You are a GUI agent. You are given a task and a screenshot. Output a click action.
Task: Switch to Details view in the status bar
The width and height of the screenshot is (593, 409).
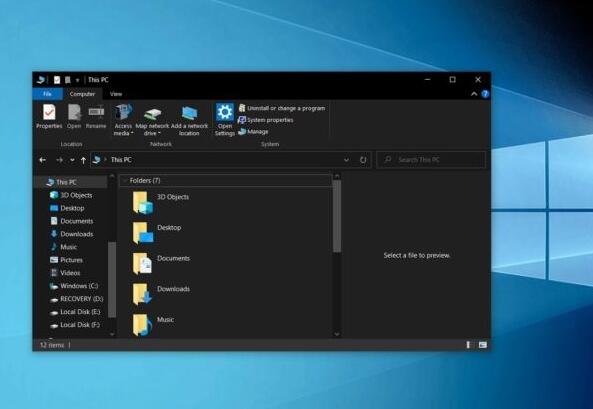click(x=468, y=345)
